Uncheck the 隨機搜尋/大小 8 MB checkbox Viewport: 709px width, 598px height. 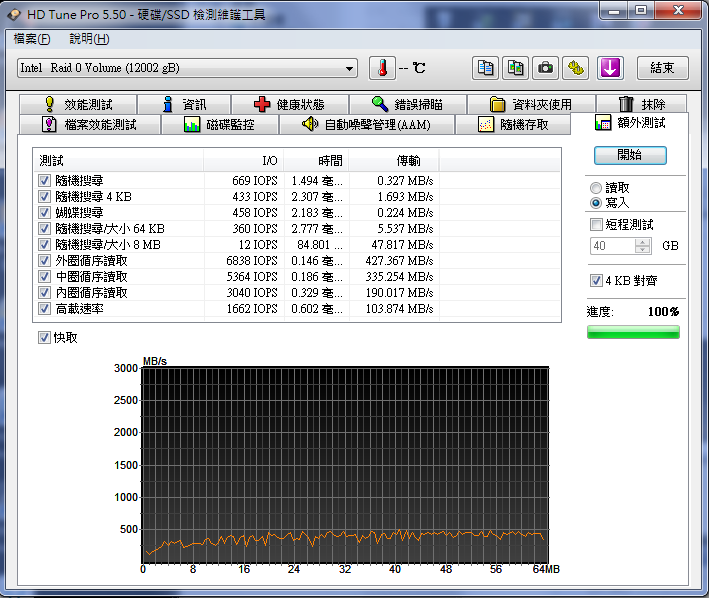[44, 245]
